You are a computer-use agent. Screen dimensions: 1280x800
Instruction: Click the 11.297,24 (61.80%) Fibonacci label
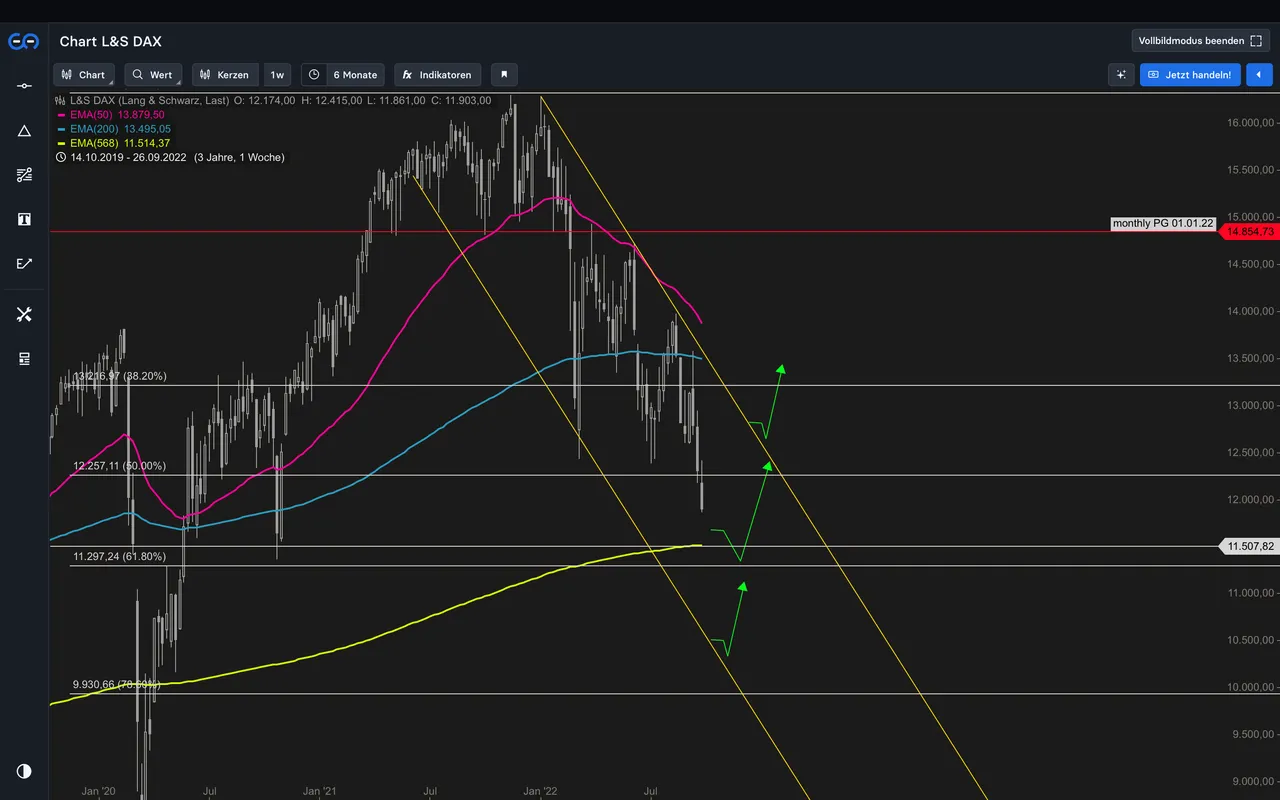coord(120,556)
